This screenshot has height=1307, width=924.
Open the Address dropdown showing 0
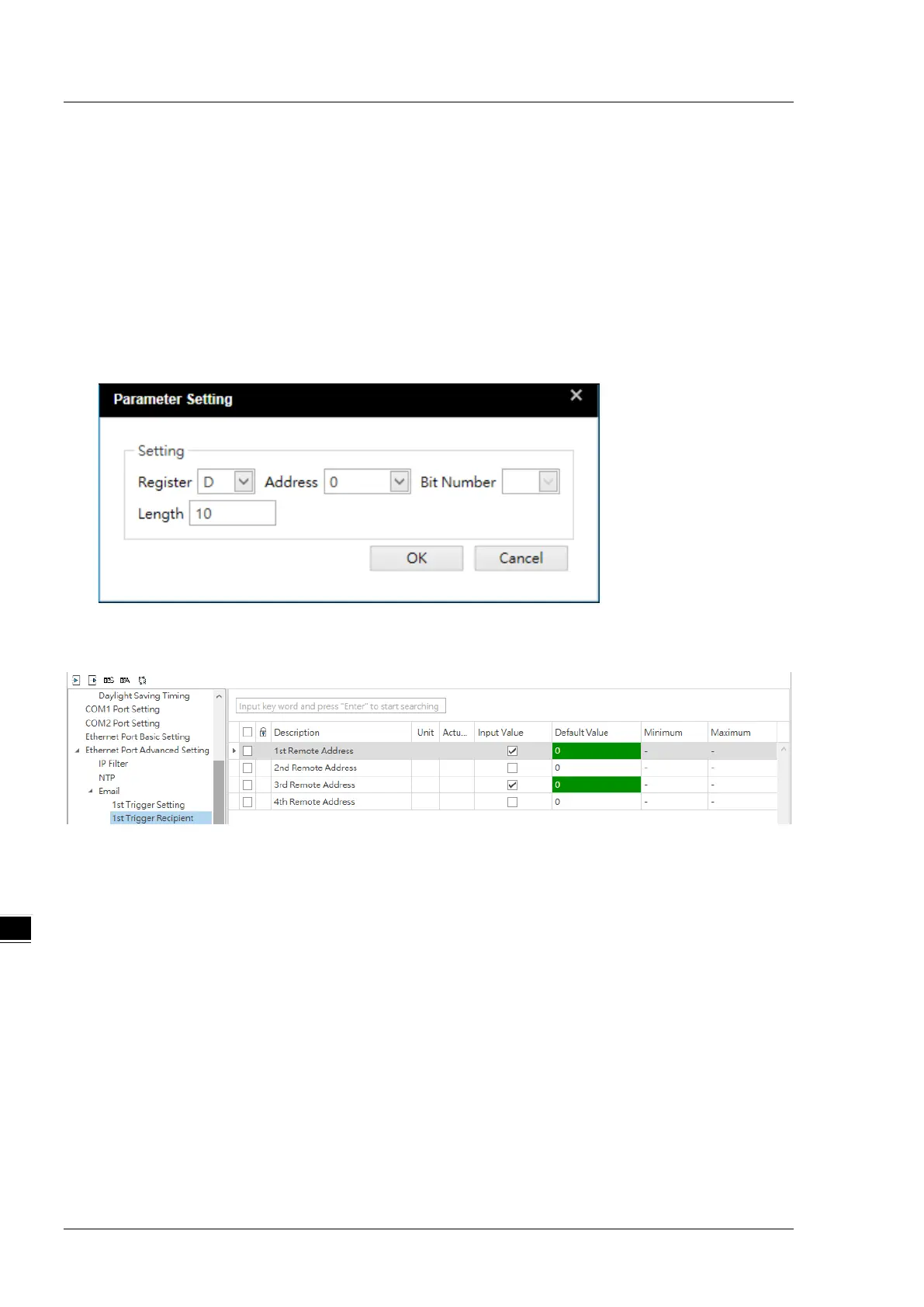400,481
